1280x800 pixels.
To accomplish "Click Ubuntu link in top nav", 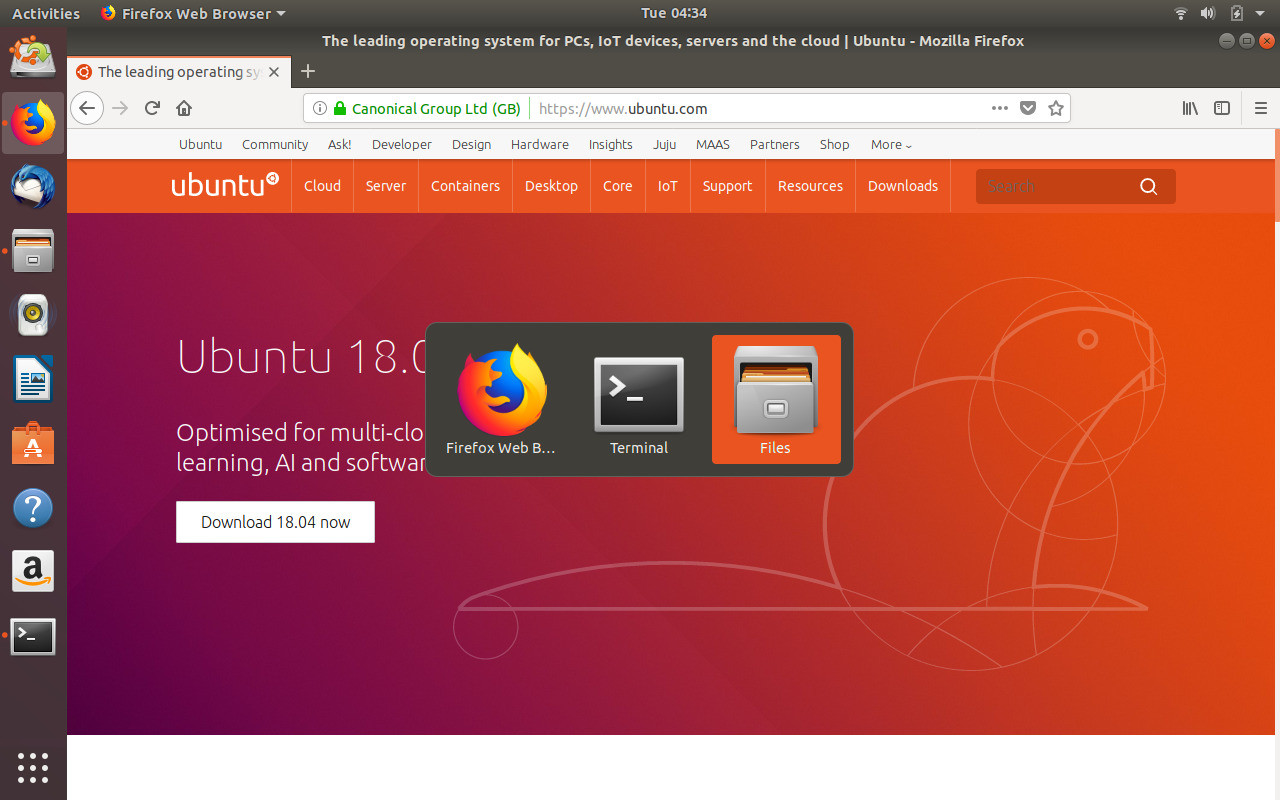I will click(201, 145).
